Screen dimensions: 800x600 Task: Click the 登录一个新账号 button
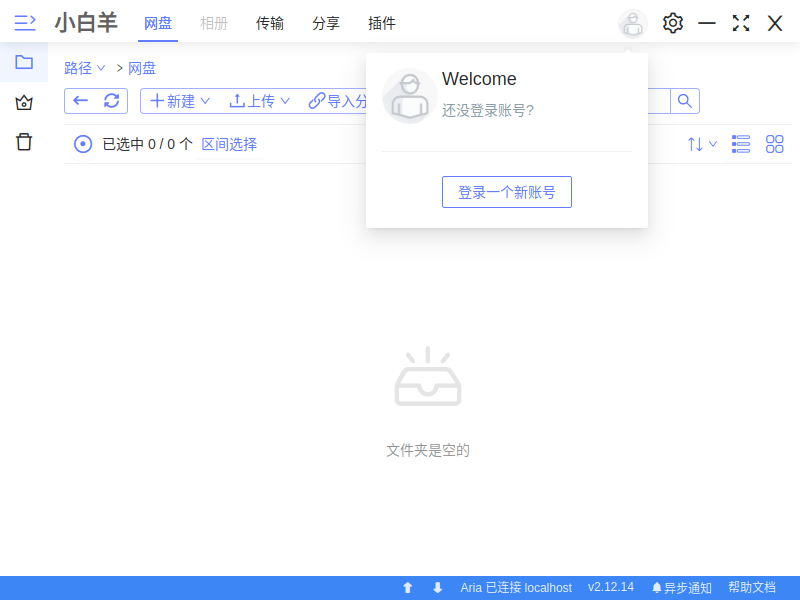pyautogui.click(x=506, y=192)
